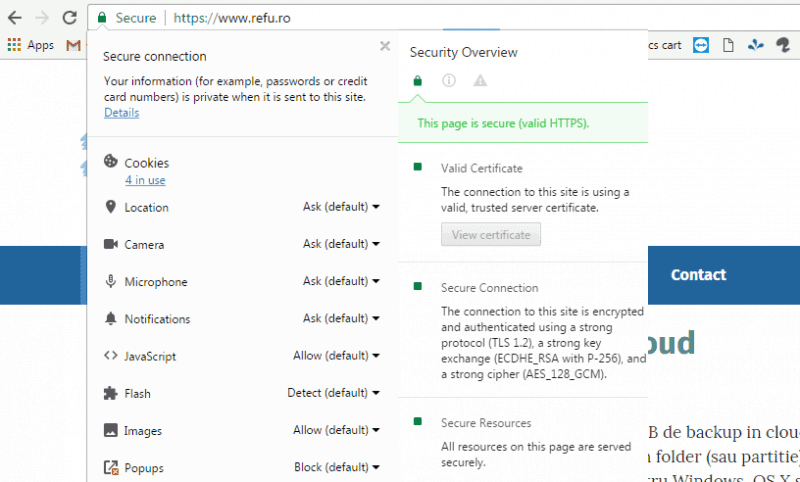Click the Notifications bell icon
Screen dimensions: 800x482
click(x=110, y=318)
